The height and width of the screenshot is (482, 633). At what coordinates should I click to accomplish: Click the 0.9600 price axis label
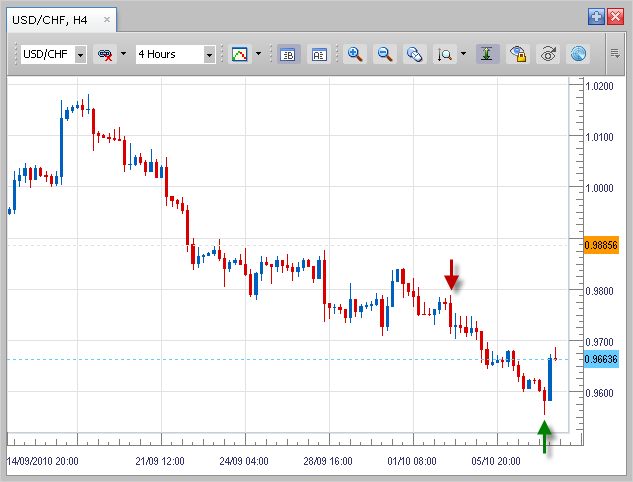599,393
